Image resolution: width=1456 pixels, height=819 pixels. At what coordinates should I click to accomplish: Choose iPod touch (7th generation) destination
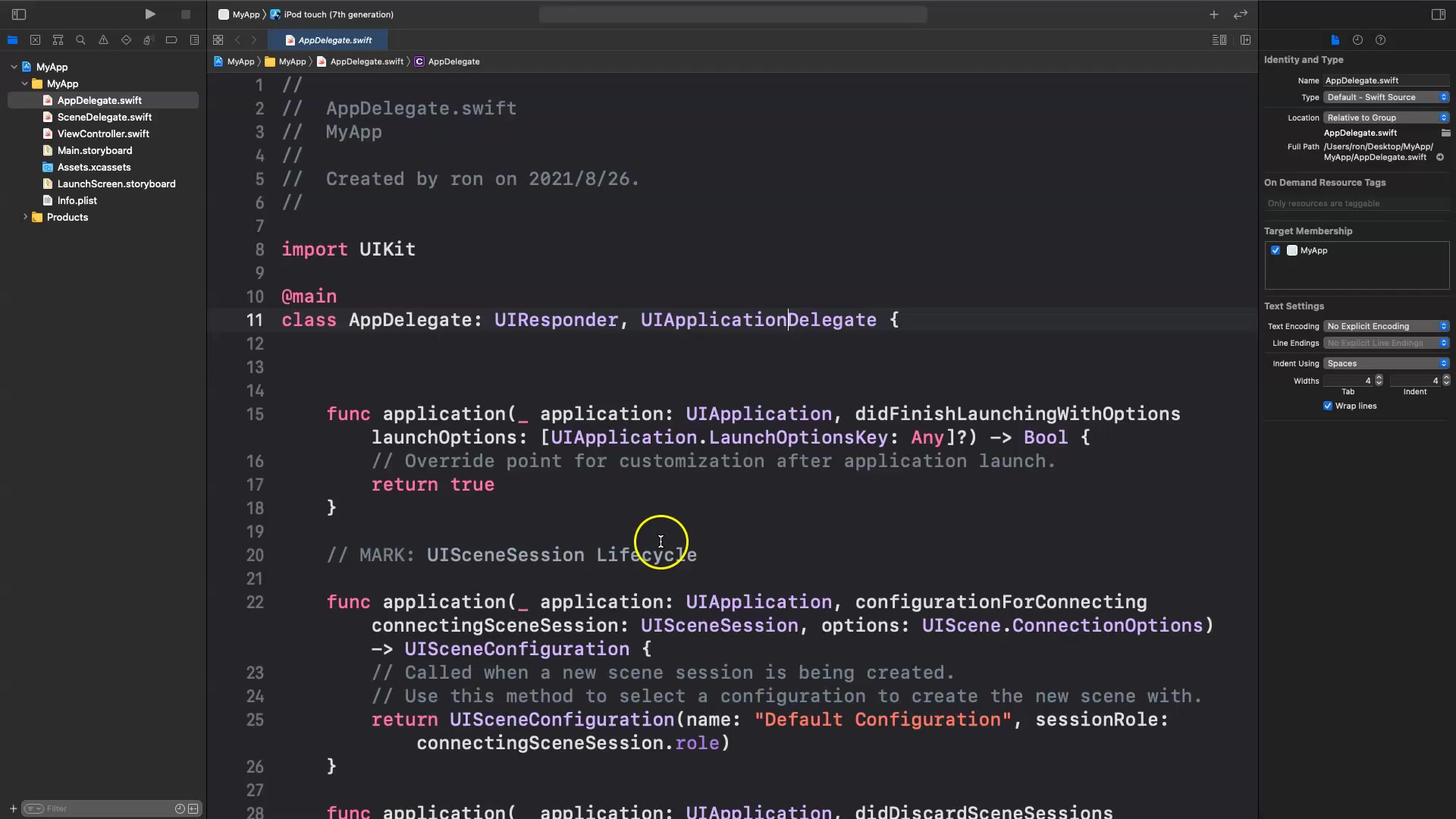tap(338, 14)
